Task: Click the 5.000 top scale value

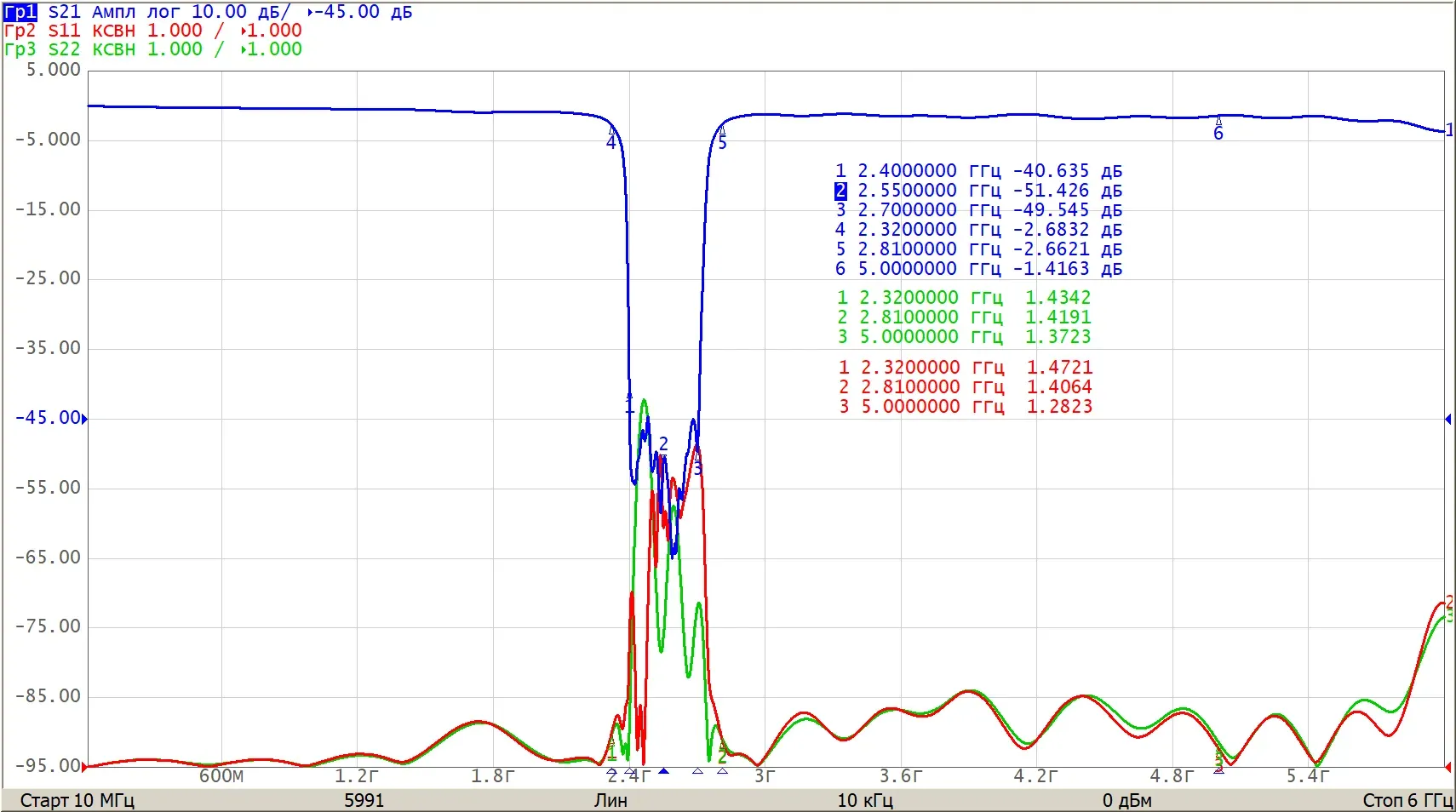Action: (53, 70)
